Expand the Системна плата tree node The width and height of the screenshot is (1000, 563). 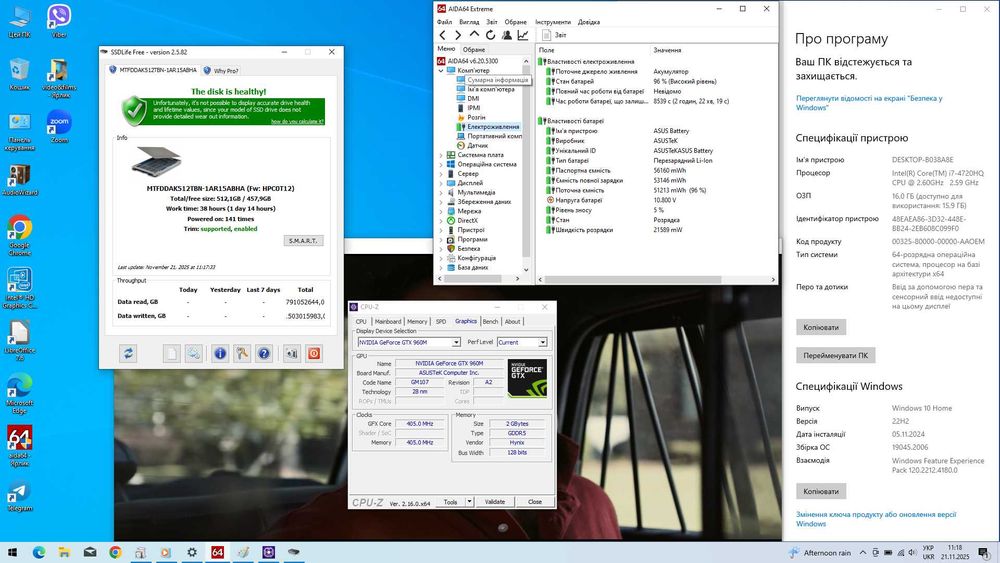coord(441,155)
